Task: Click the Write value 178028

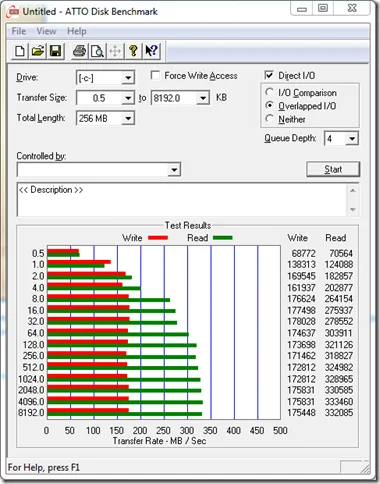Action: click(x=301, y=321)
